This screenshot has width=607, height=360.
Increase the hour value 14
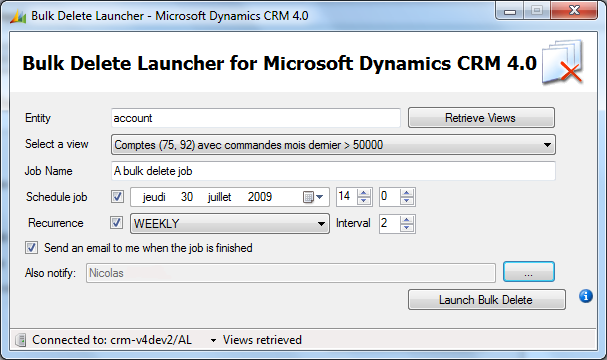point(364,192)
